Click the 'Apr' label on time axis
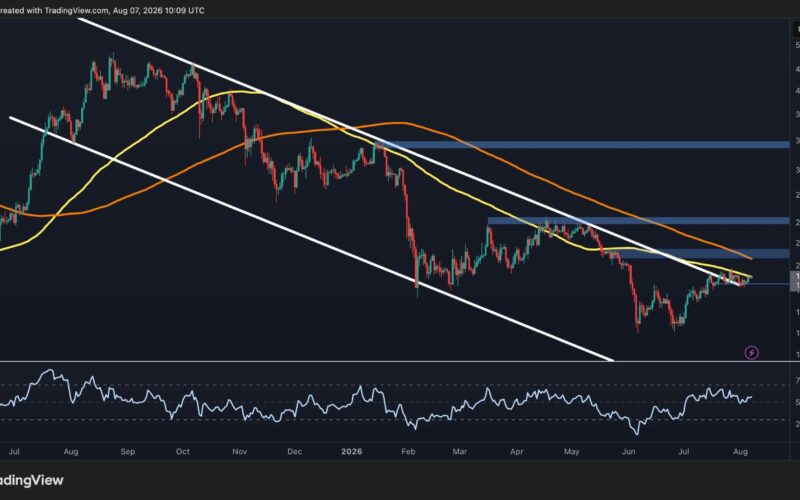 coord(517,452)
